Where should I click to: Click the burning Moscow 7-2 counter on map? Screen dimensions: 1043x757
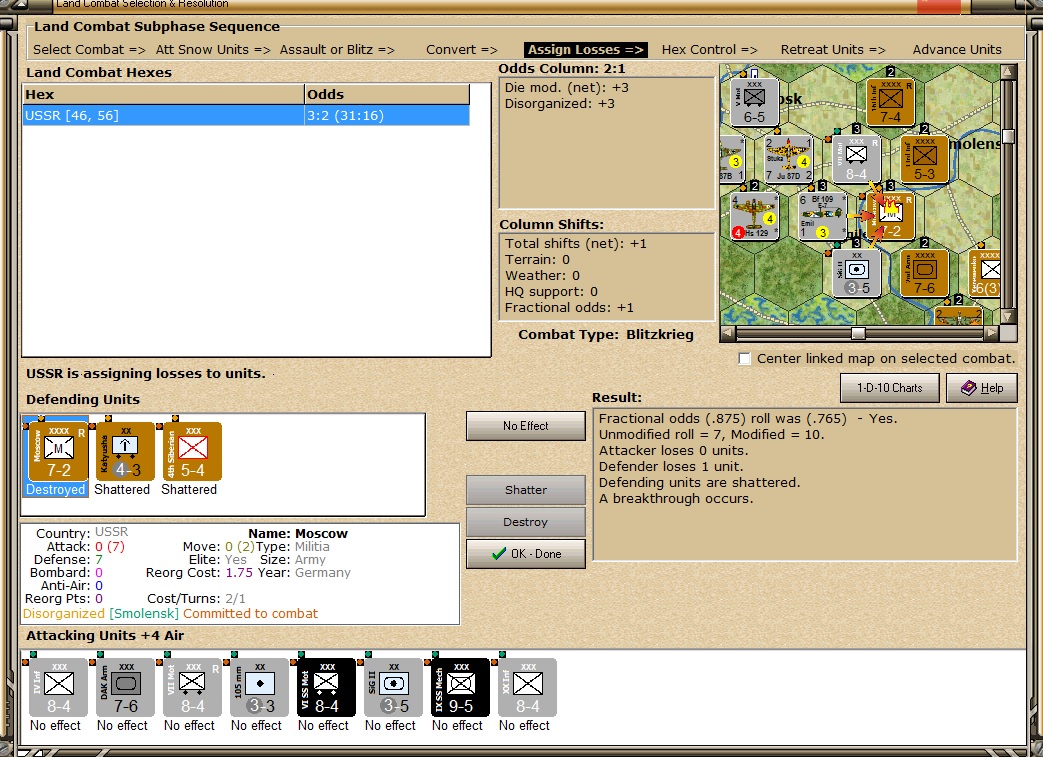890,216
